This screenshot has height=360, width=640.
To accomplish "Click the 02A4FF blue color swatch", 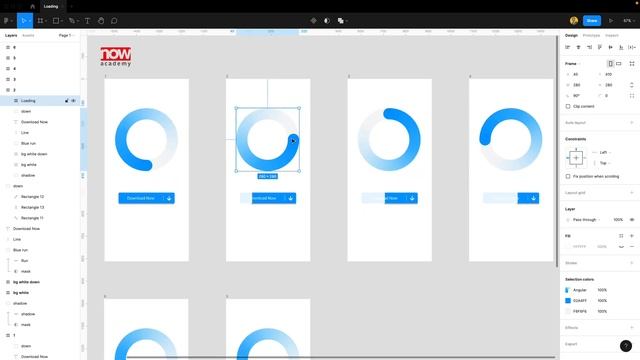I will click(x=568, y=300).
